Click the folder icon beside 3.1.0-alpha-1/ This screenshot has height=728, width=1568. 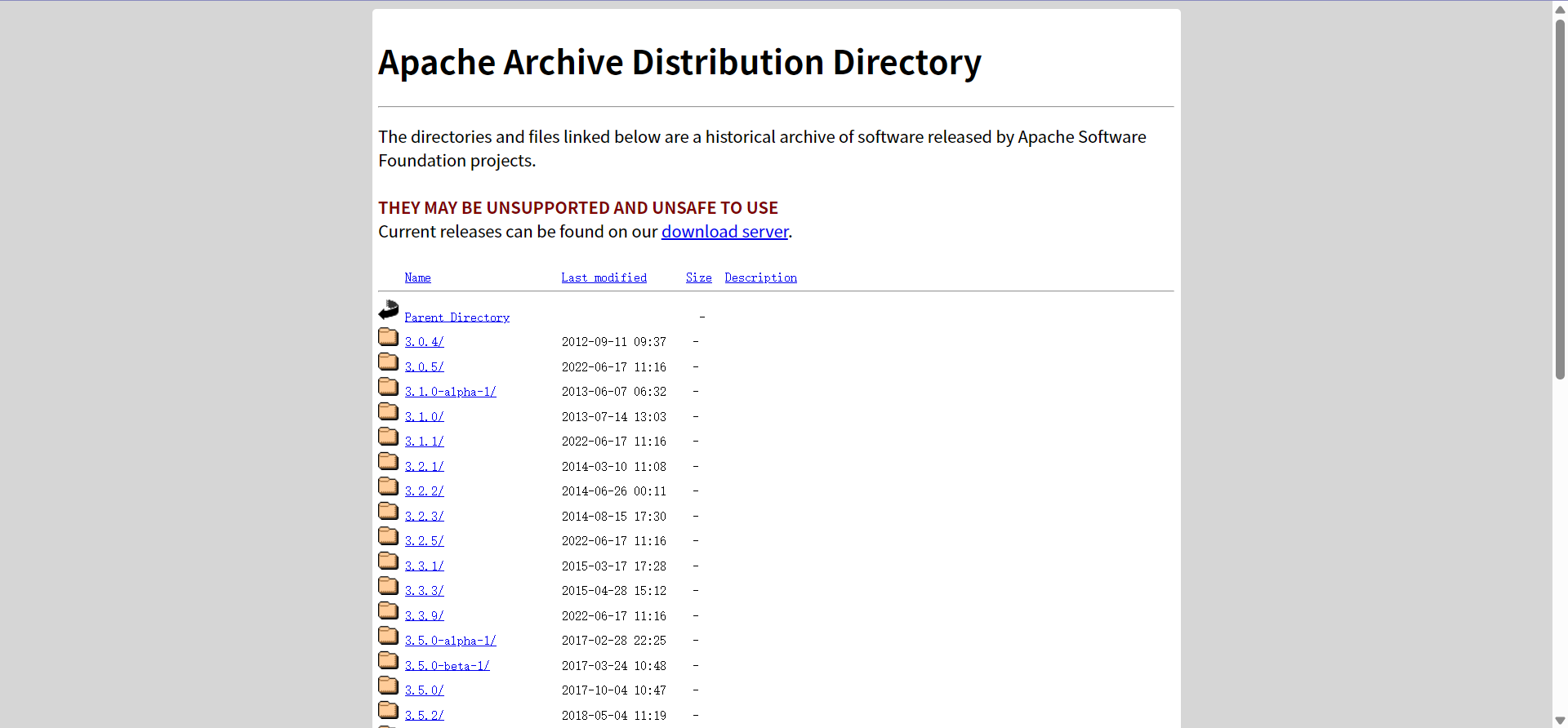(x=389, y=387)
